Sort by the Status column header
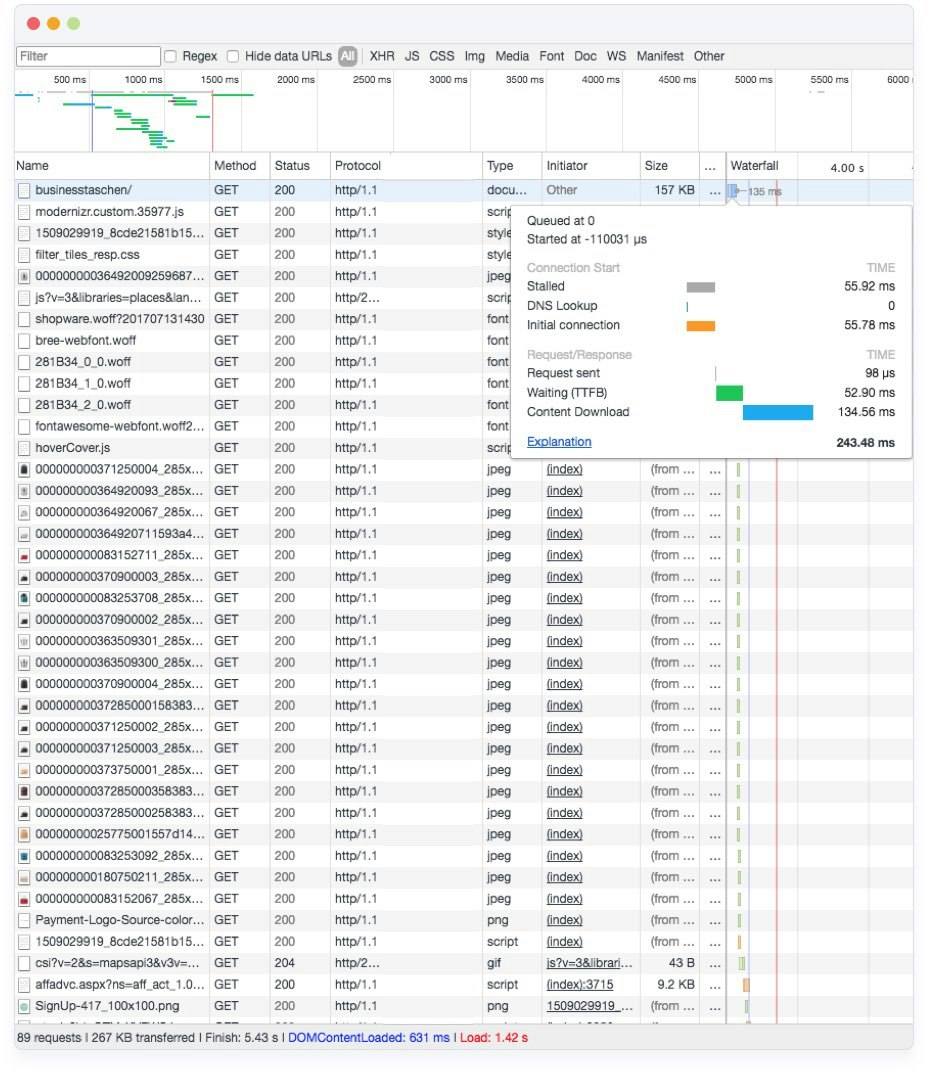This screenshot has width=928, height=1074. pos(300,166)
